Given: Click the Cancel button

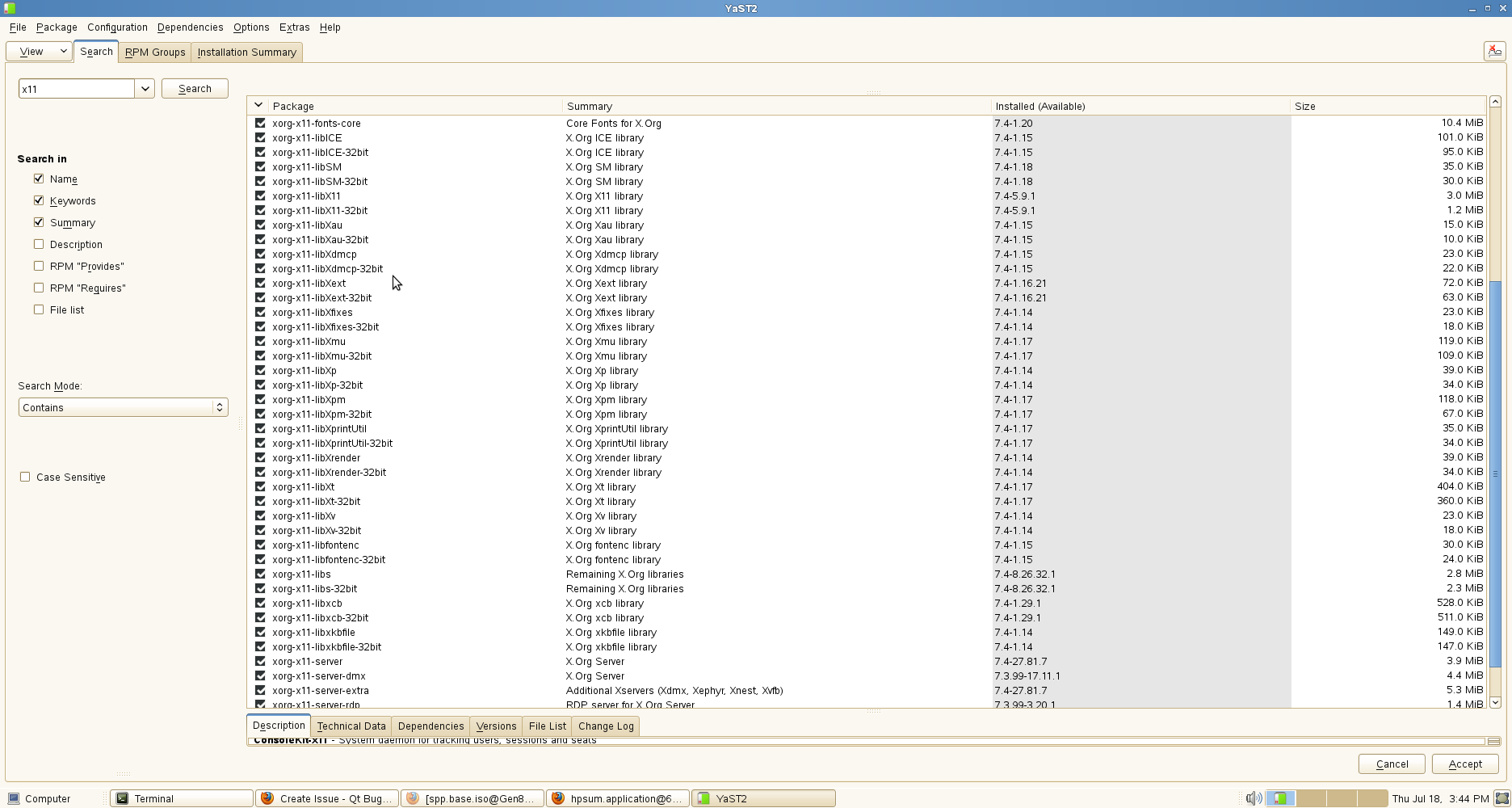Looking at the screenshot, I should 1392,764.
